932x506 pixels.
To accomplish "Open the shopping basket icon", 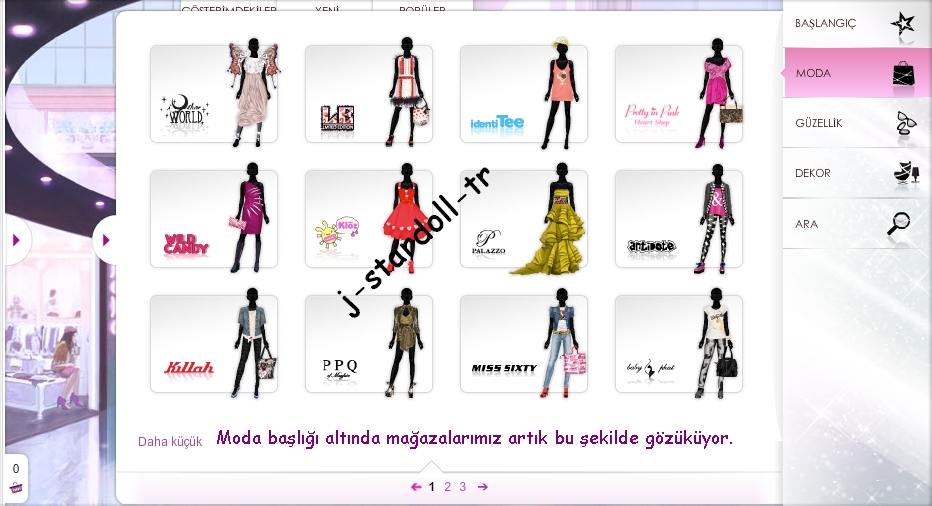I will (16, 488).
